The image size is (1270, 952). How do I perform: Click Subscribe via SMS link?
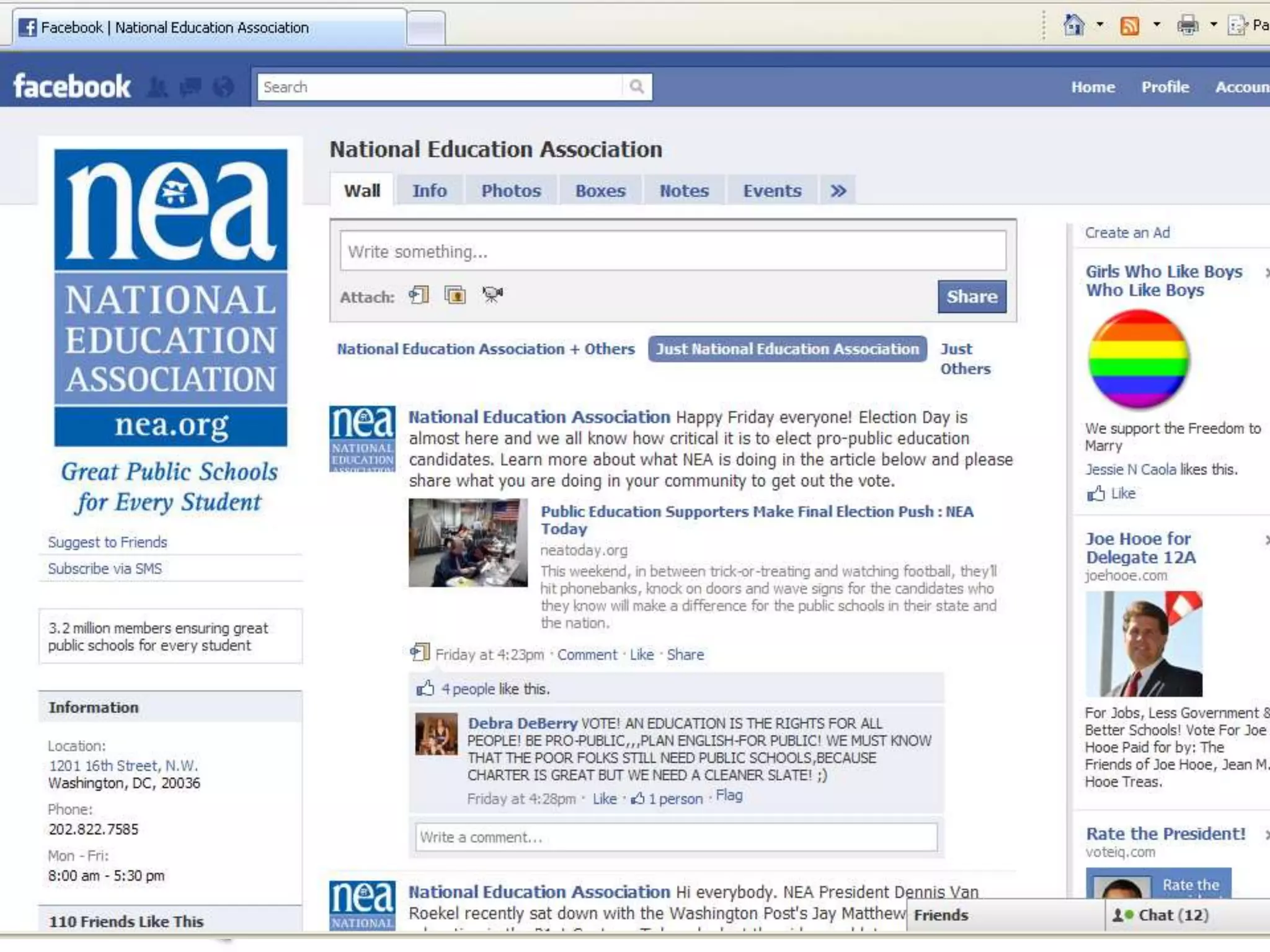(x=105, y=568)
